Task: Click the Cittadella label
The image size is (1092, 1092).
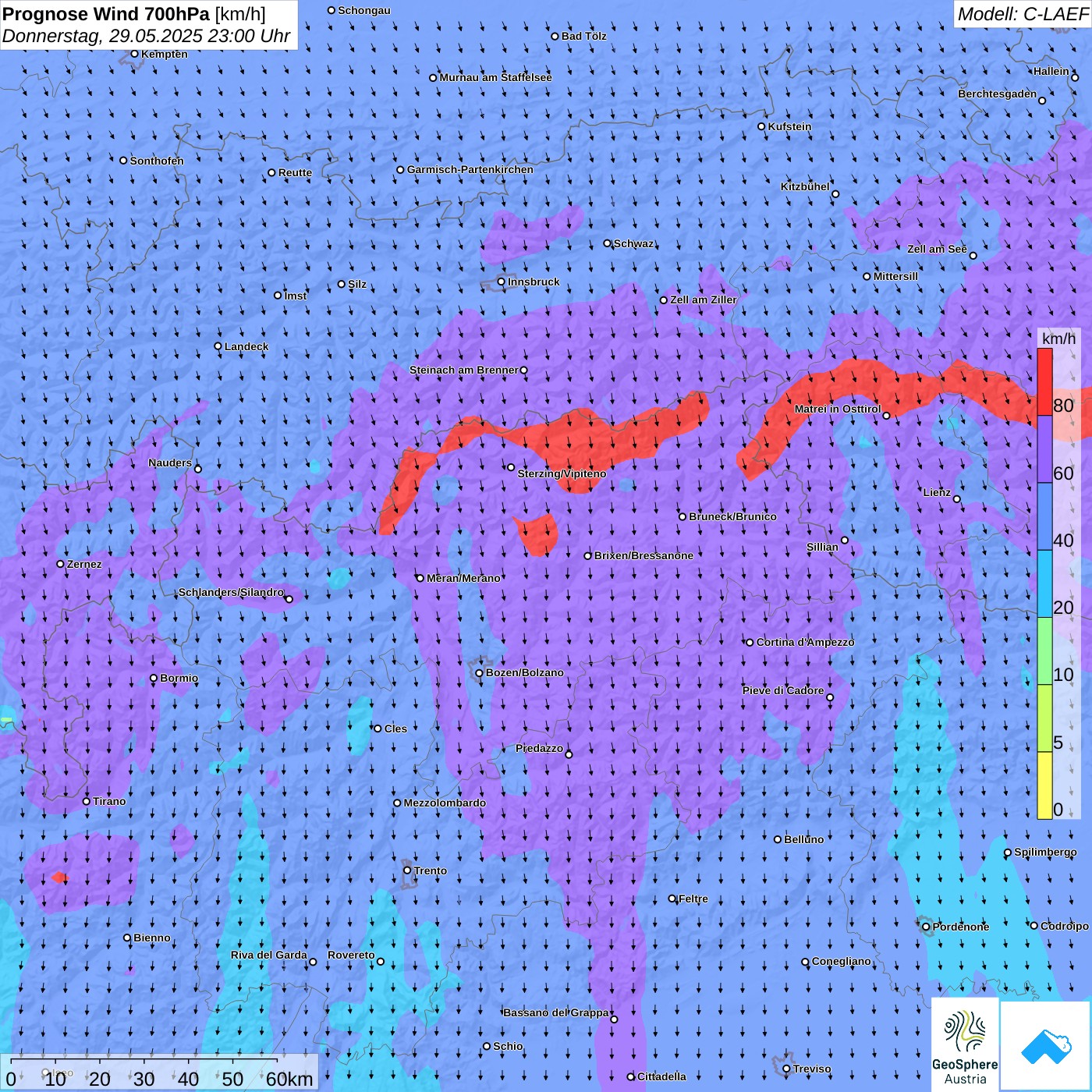Action: click(x=662, y=1076)
